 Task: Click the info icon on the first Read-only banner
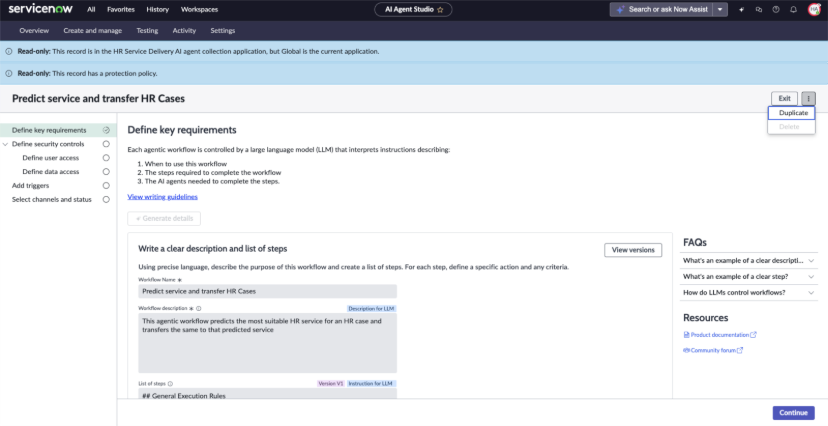tap(8, 52)
